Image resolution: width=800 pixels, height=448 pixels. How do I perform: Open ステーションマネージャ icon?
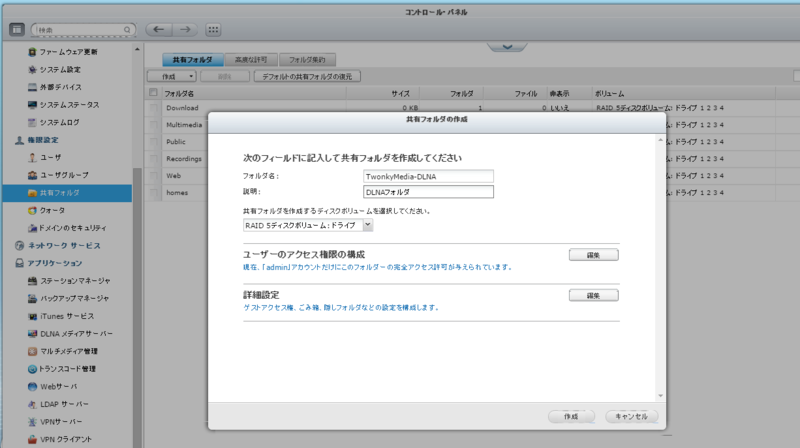tap(33, 281)
